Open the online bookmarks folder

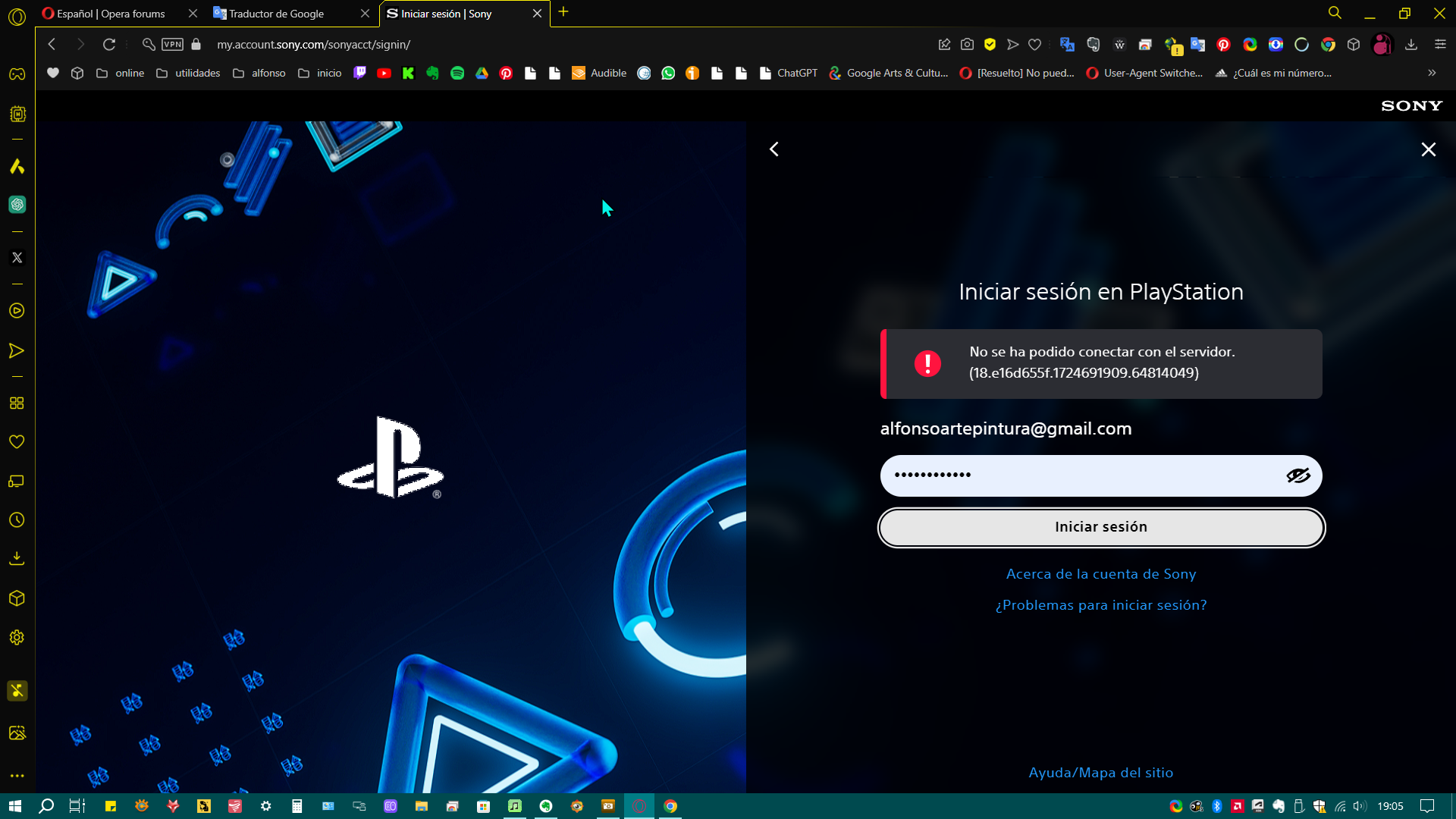[x=121, y=74]
